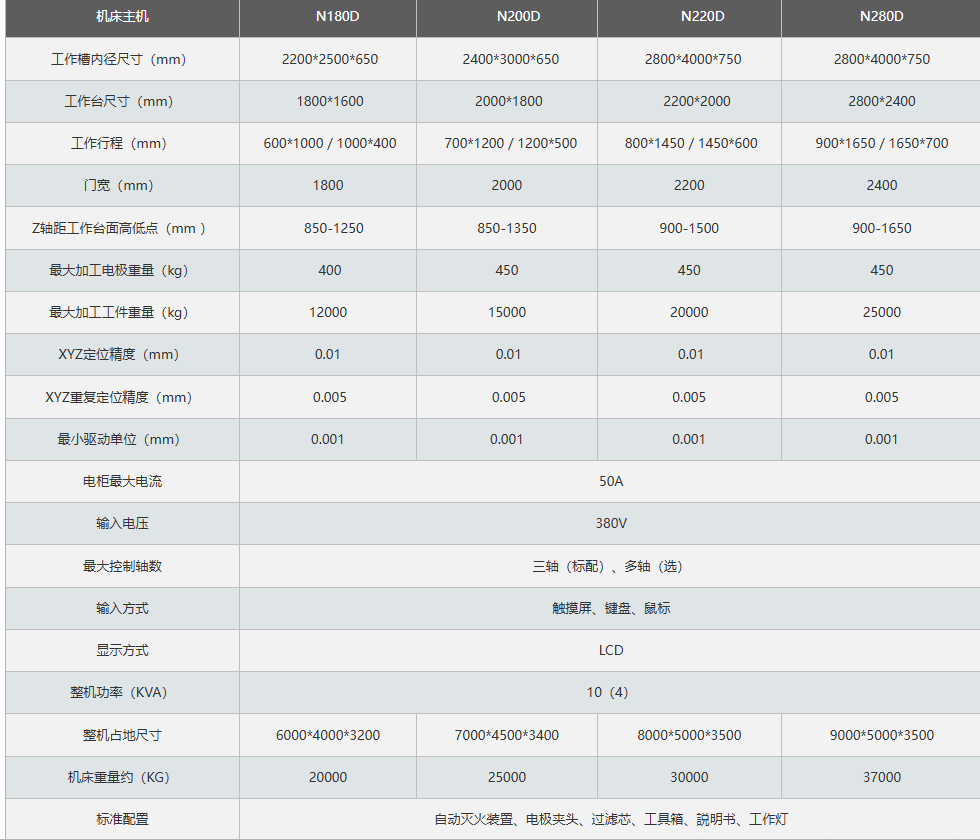Select the 标准配置 row label
The width and height of the screenshot is (980, 840).
tap(122, 819)
